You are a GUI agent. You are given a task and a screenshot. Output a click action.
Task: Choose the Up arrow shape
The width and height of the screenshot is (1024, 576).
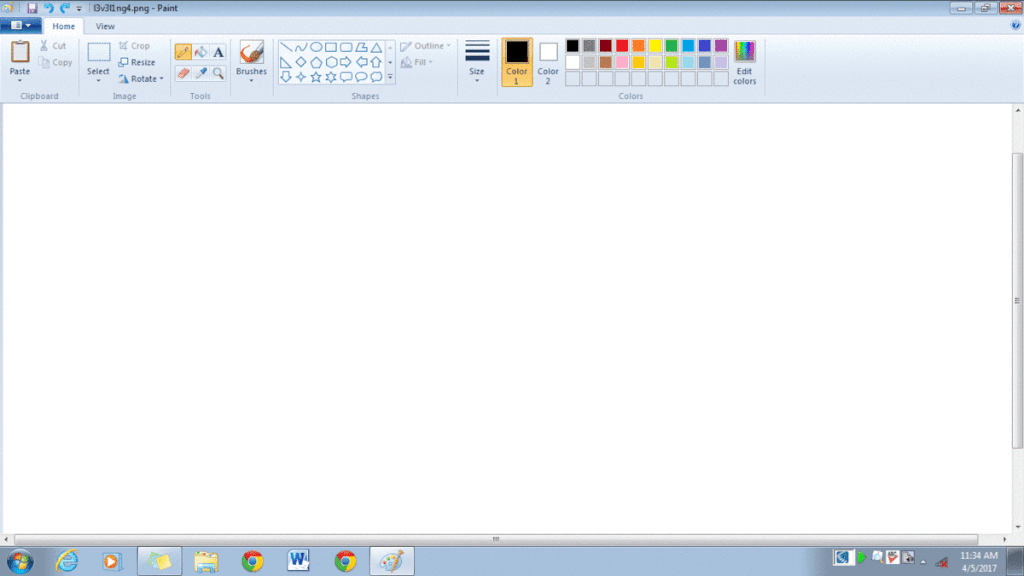376,62
